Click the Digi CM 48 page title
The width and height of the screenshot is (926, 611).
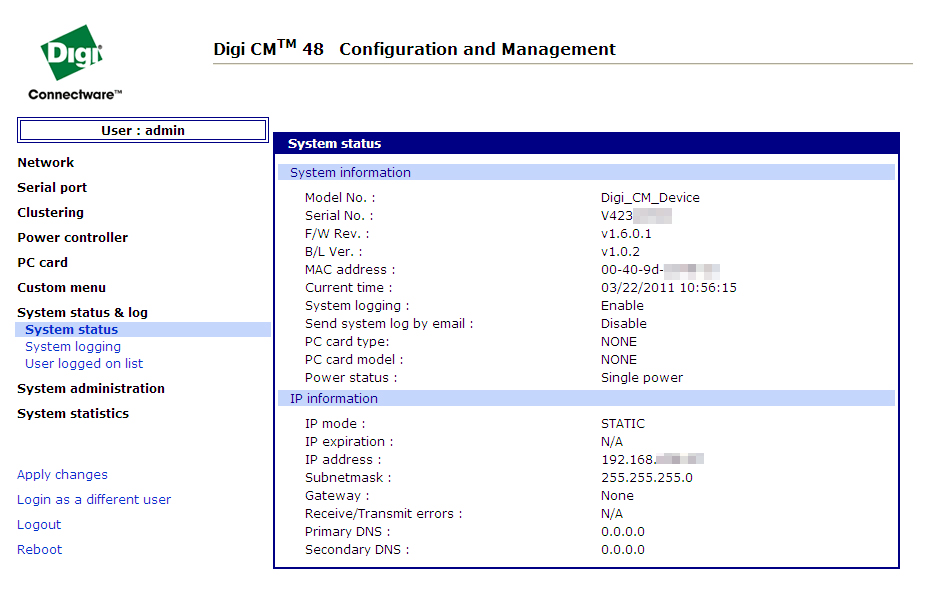(x=415, y=48)
